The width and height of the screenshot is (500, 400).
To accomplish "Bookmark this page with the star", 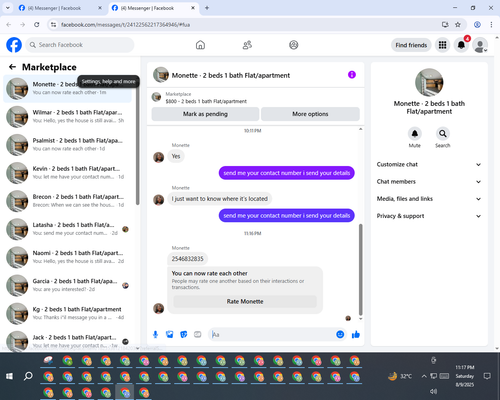I will tap(458, 25).
